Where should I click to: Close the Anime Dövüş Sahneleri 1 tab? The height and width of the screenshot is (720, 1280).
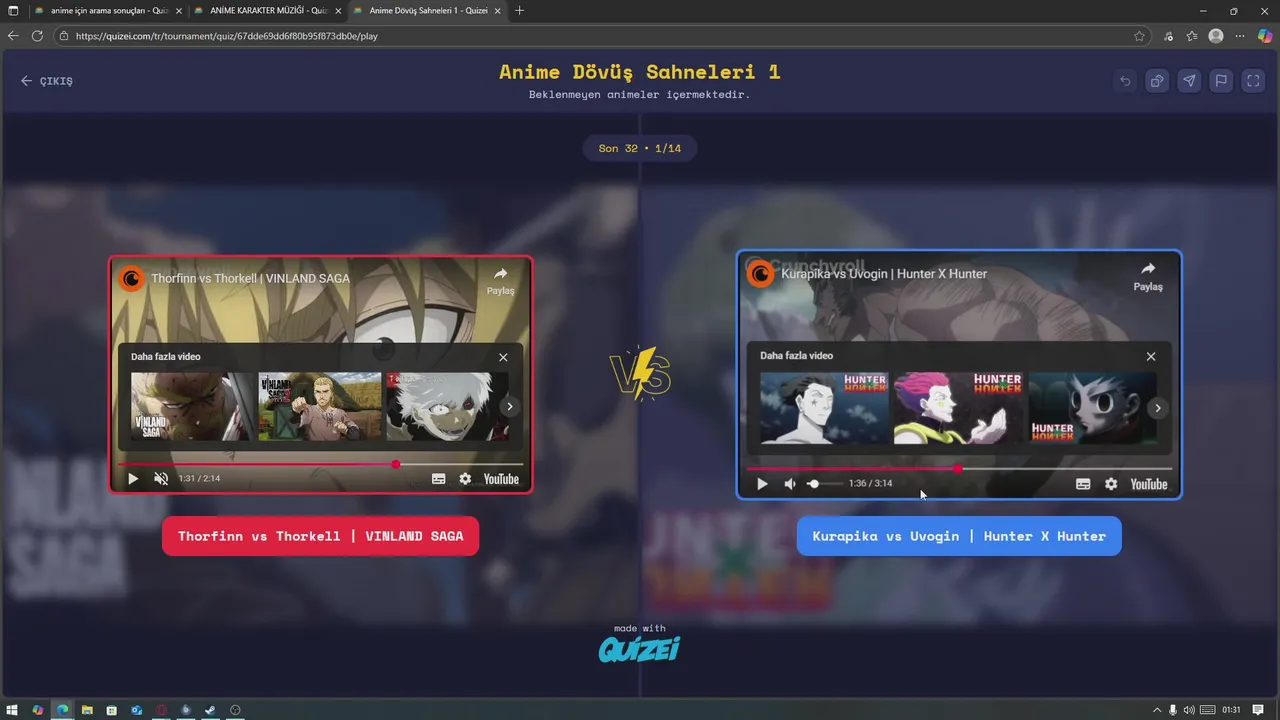[497, 11]
